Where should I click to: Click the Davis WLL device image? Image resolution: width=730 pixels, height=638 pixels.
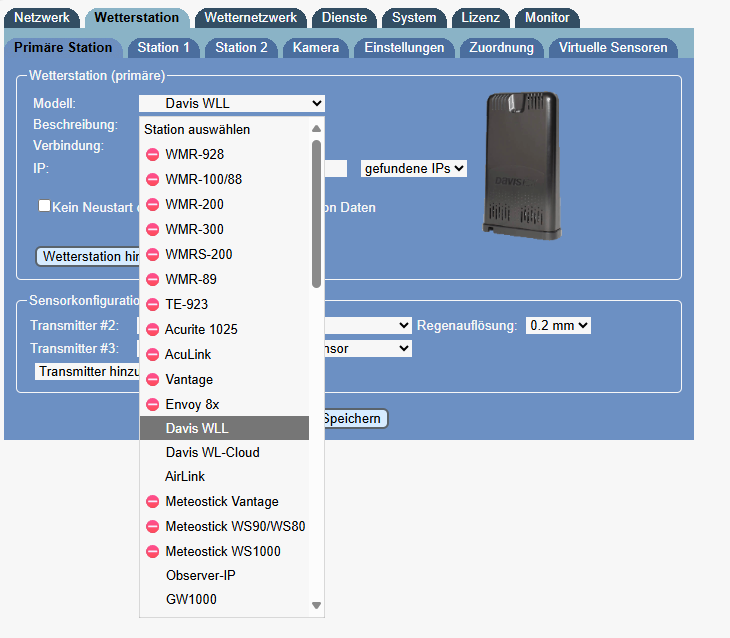[522, 166]
